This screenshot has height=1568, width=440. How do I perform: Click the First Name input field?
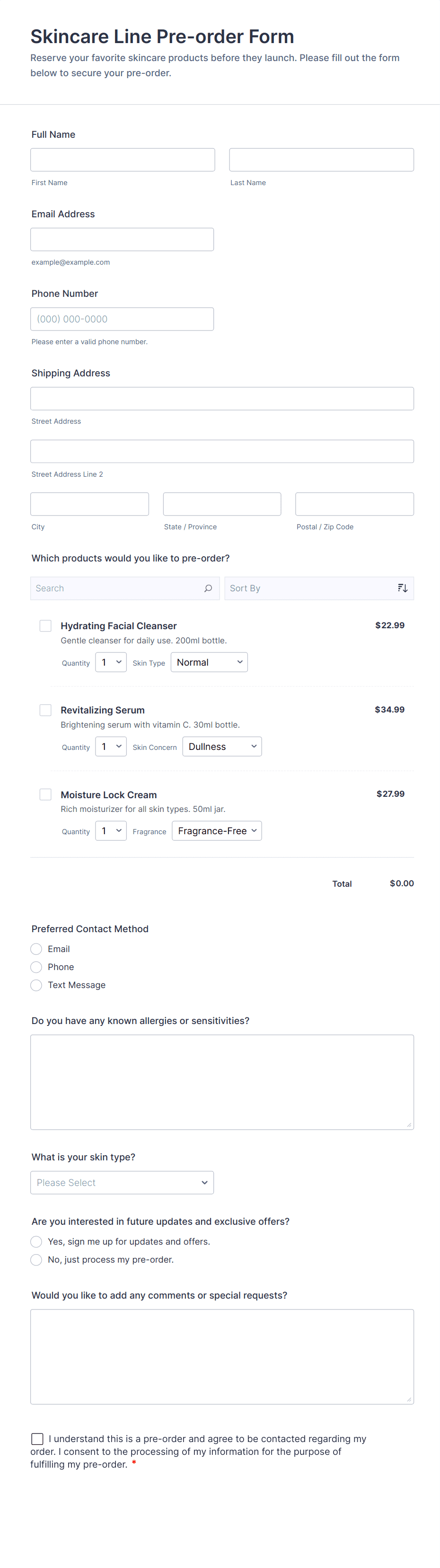point(123,160)
